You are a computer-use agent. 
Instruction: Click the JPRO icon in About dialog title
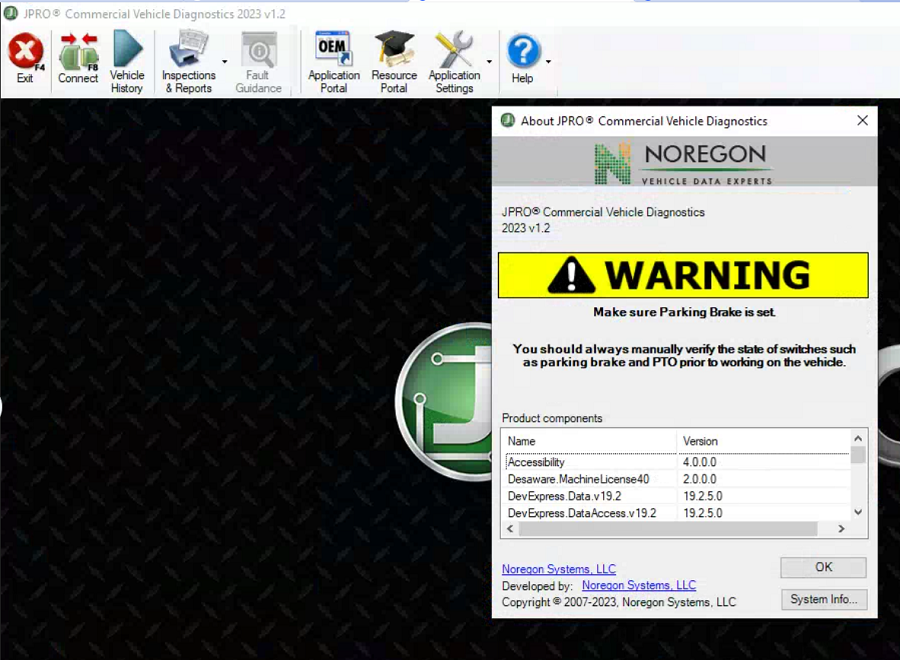click(x=507, y=121)
